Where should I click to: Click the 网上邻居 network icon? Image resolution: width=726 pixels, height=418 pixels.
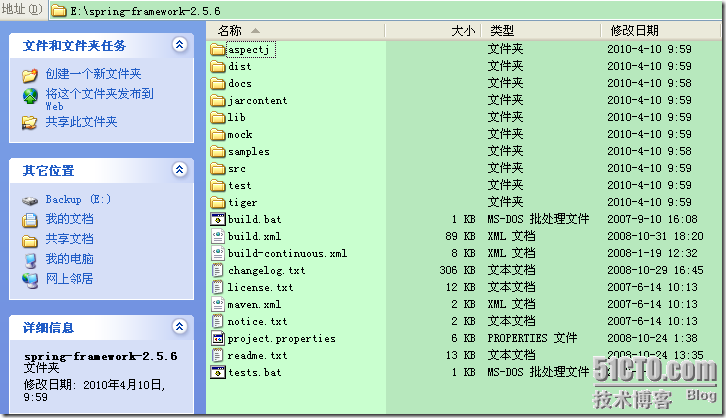point(31,280)
